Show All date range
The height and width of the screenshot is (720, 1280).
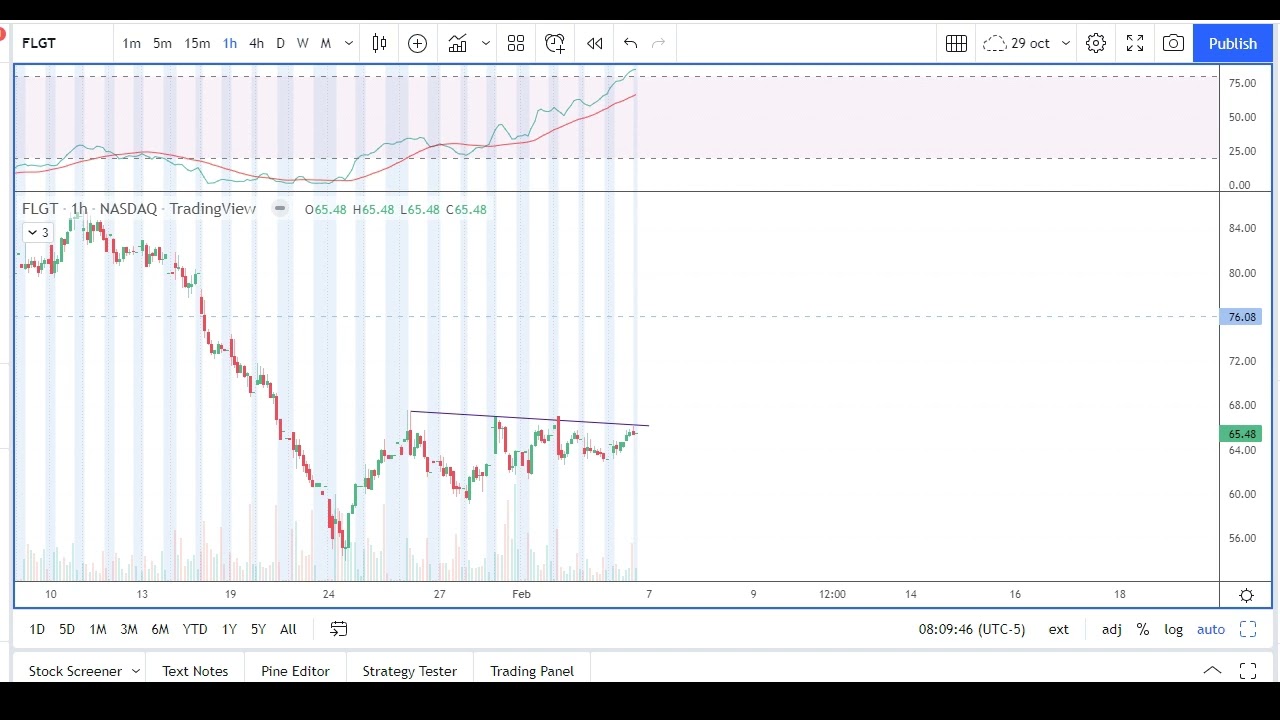coord(288,629)
